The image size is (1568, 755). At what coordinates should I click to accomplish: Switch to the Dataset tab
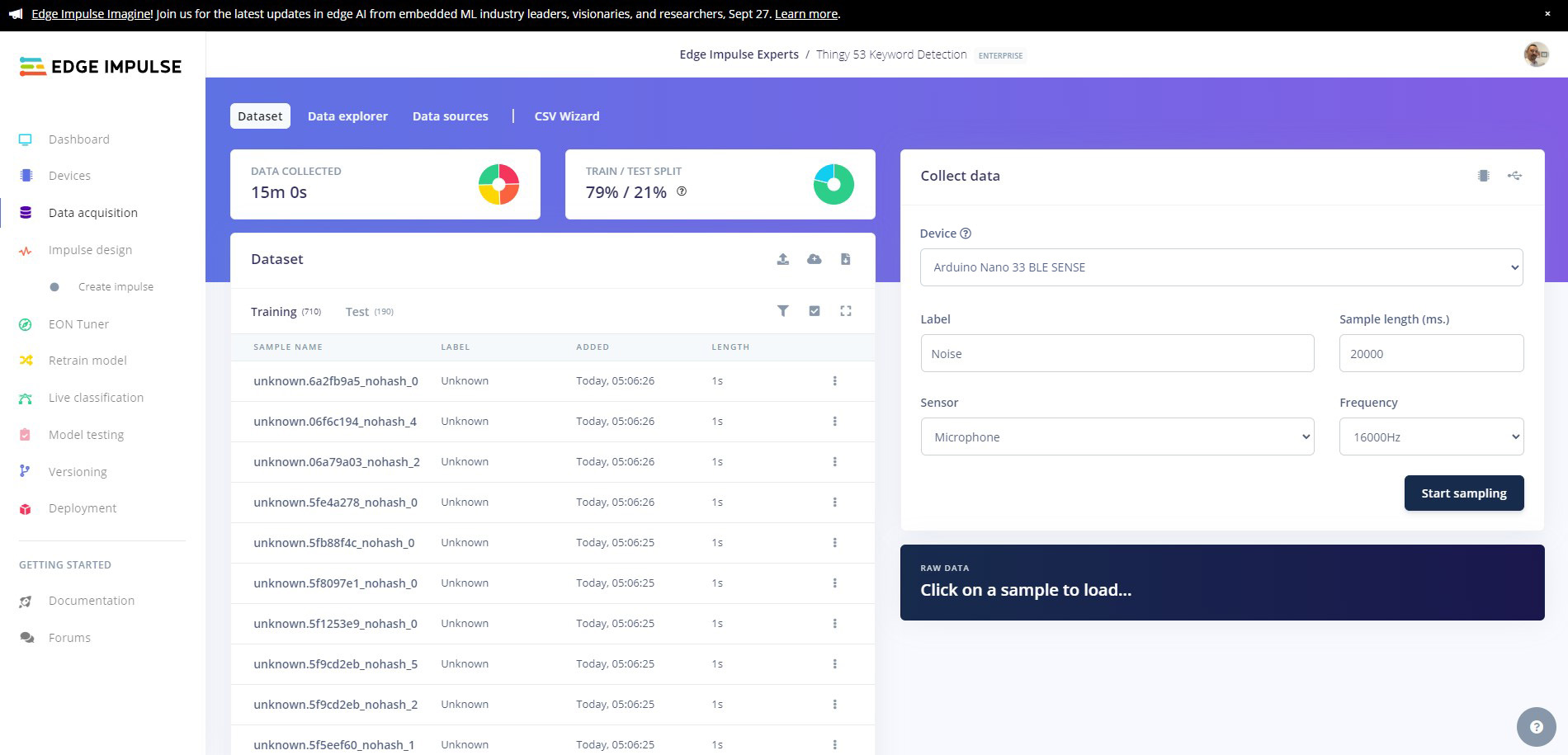[260, 116]
